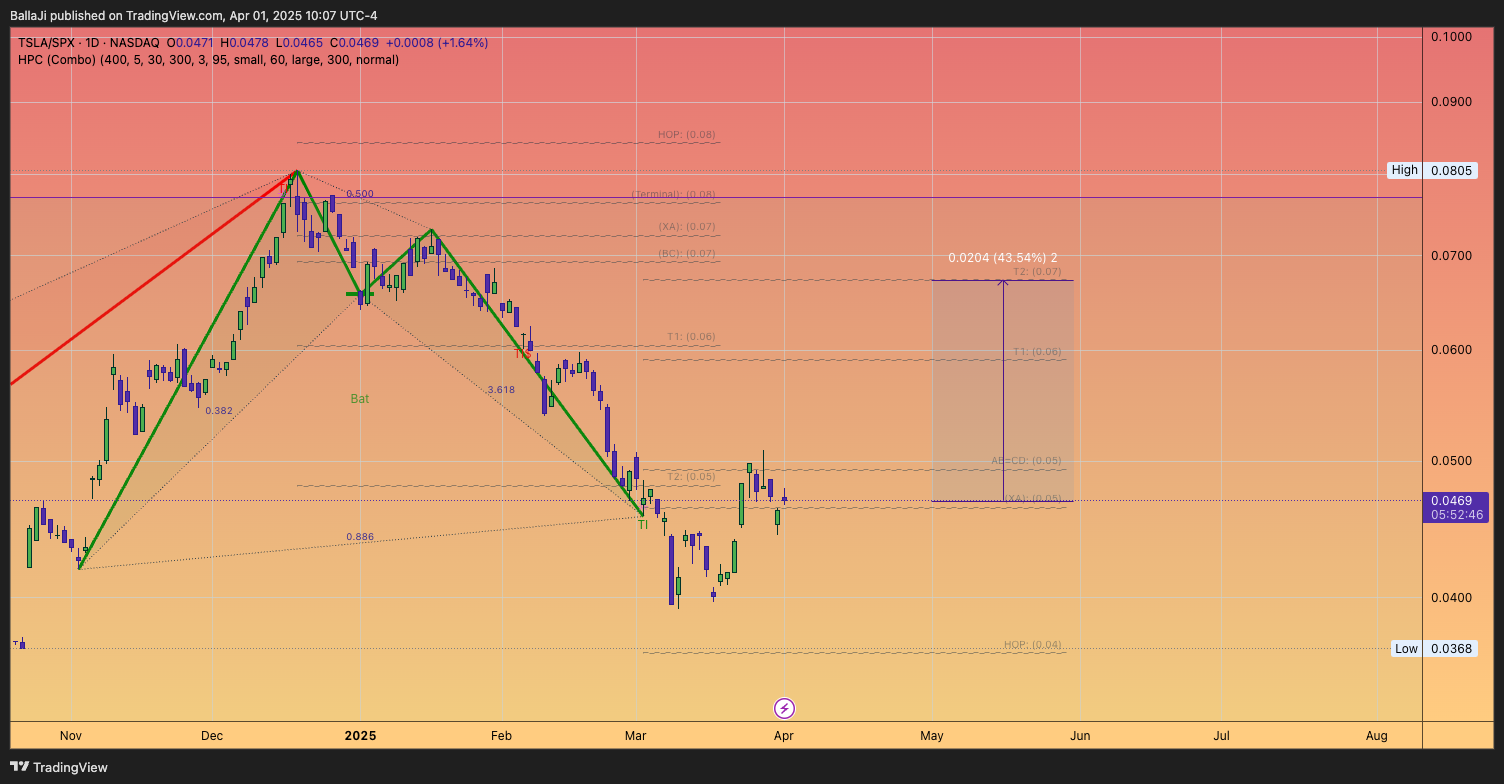Click the small 'T' marker by the November low candle
The height and width of the screenshot is (784, 1504).
(x=16, y=644)
